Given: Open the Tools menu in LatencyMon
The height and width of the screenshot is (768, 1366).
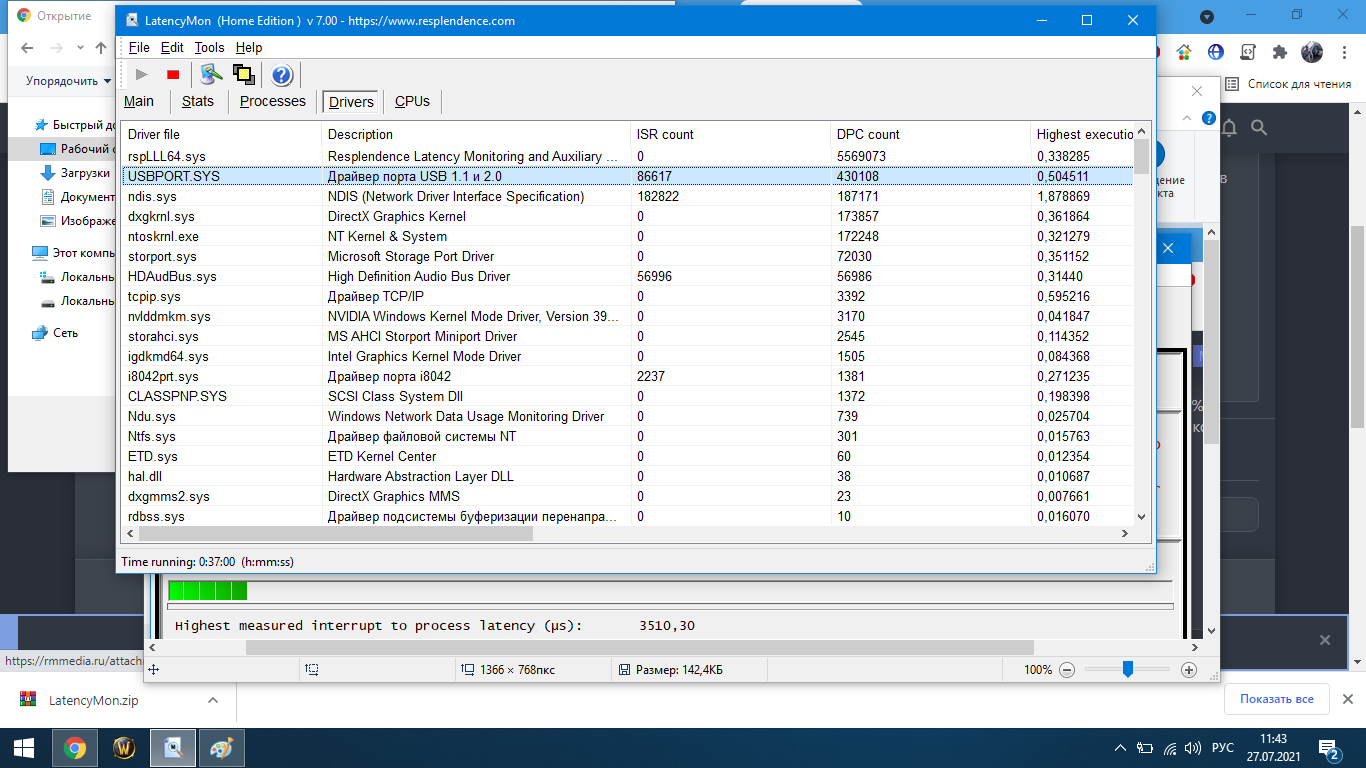Looking at the screenshot, I should [x=209, y=47].
